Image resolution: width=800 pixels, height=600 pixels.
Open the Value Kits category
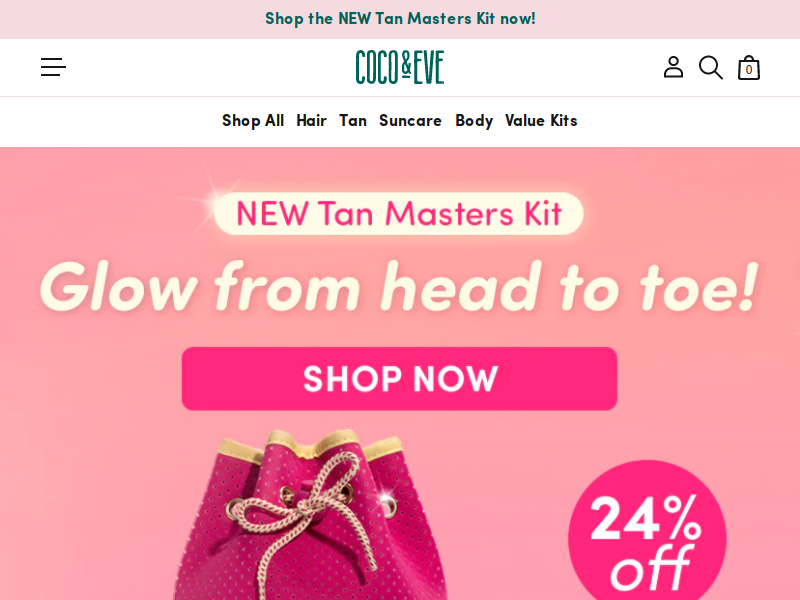(x=541, y=121)
